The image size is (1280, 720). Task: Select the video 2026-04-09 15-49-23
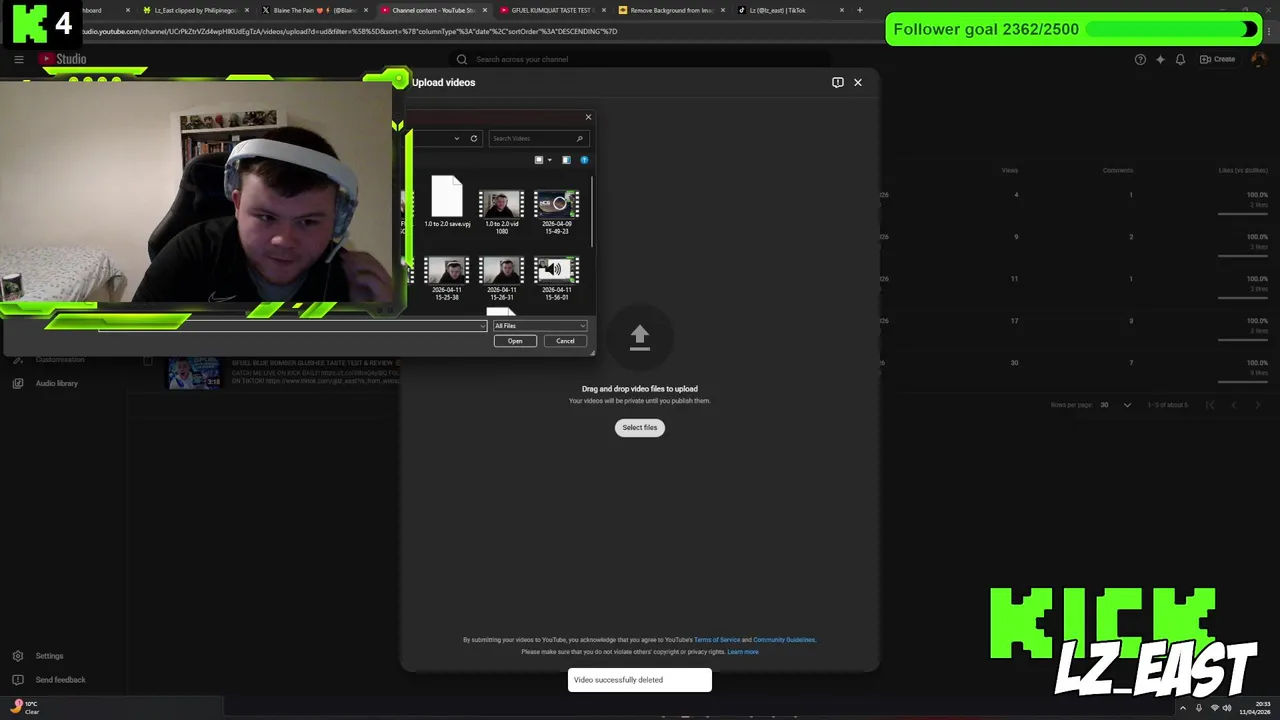pyautogui.click(x=557, y=212)
